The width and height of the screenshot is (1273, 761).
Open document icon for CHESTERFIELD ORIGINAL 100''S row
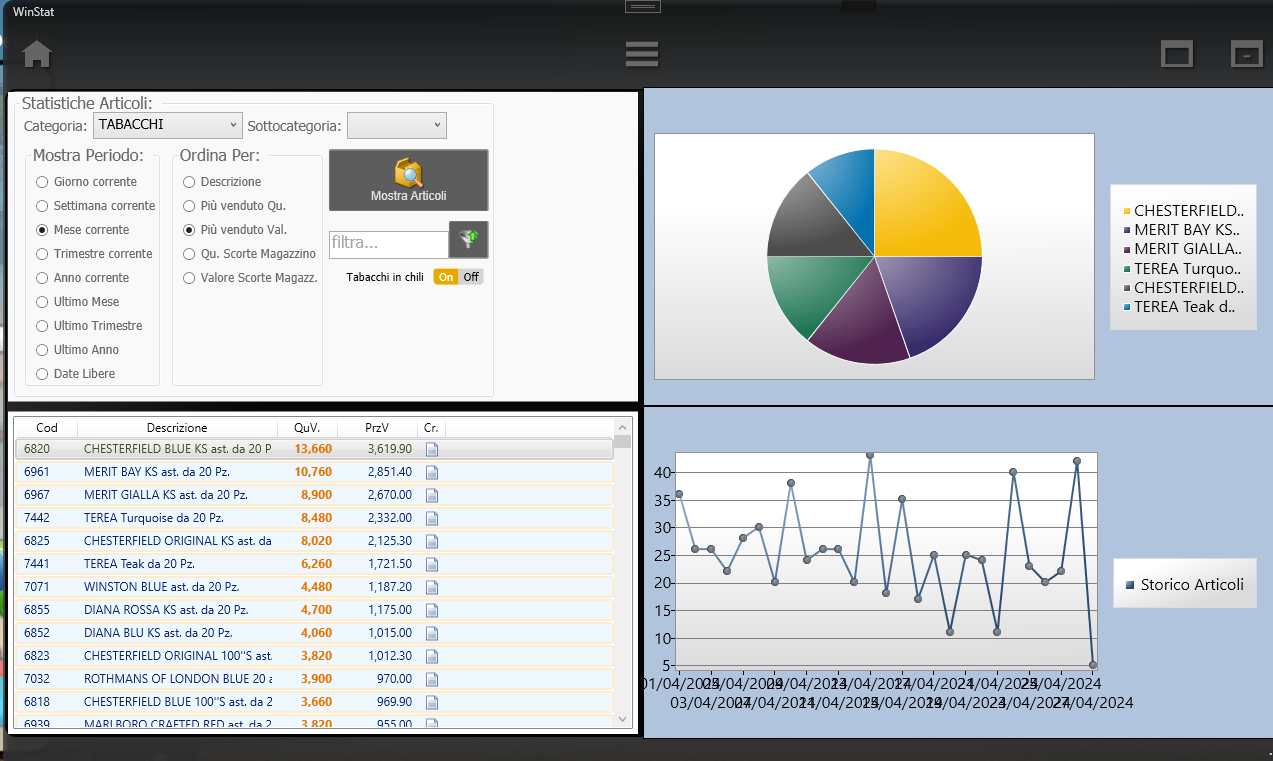point(432,656)
